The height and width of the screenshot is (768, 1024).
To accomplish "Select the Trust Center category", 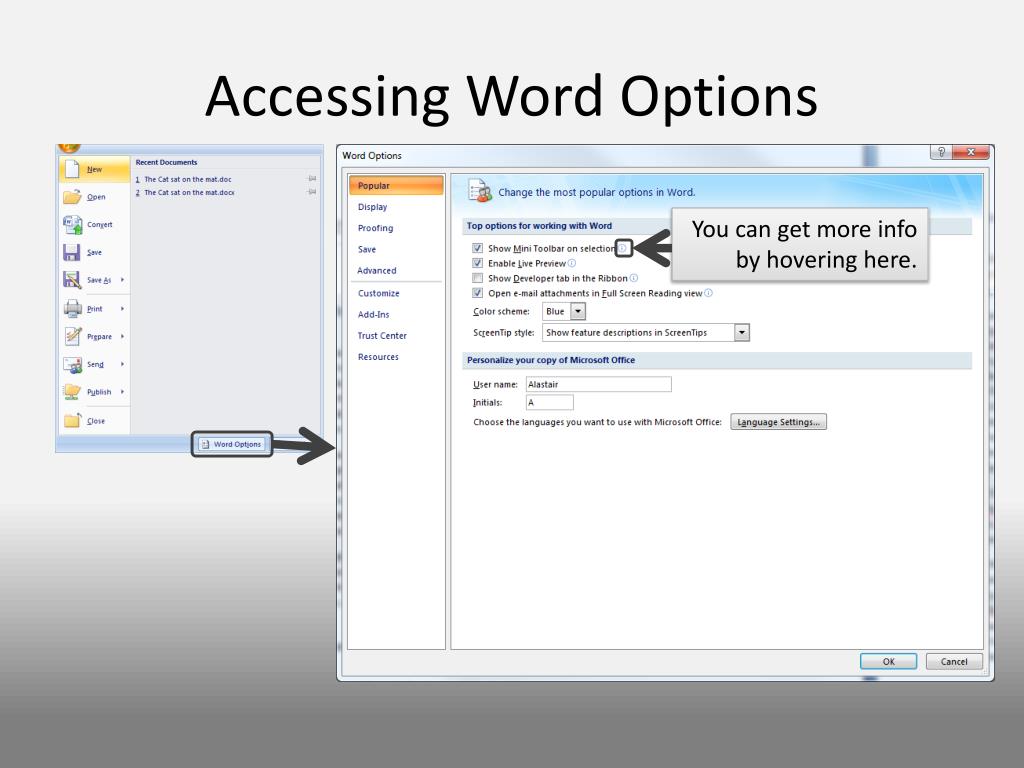I will click(396, 336).
